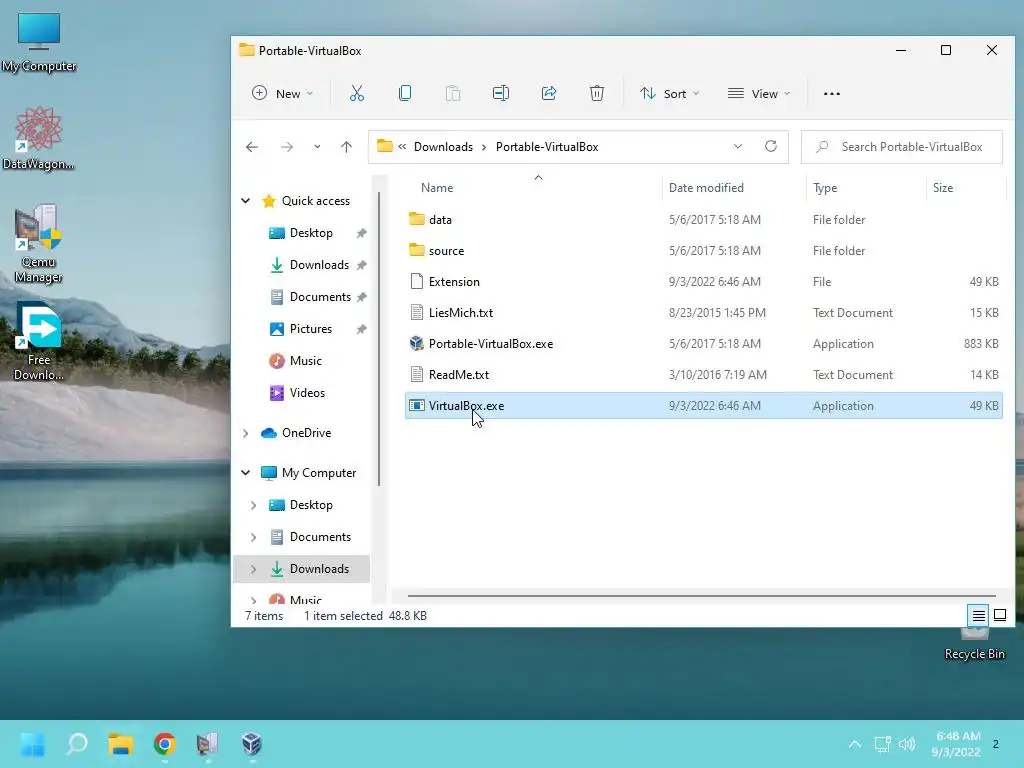
Task: Sort by the Size column header
Action: click(x=943, y=188)
